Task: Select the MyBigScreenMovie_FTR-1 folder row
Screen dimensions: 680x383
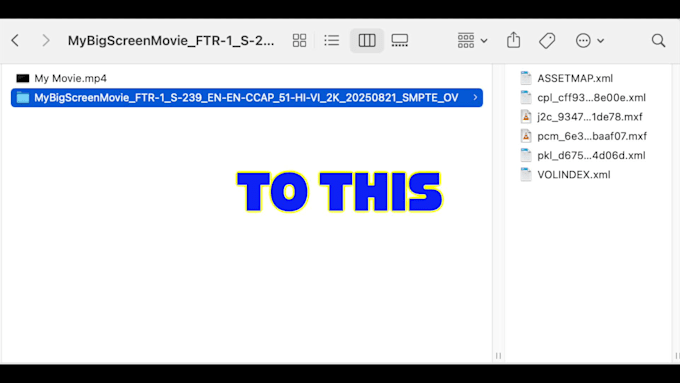Action: click(x=247, y=98)
